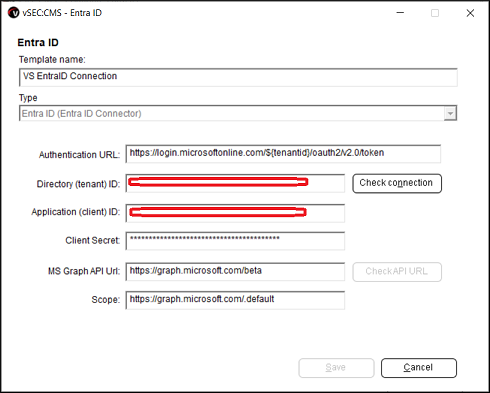The width and height of the screenshot is (490, 393).
Task: Click the Check API URL button
Action: click(x=397, y=272)
